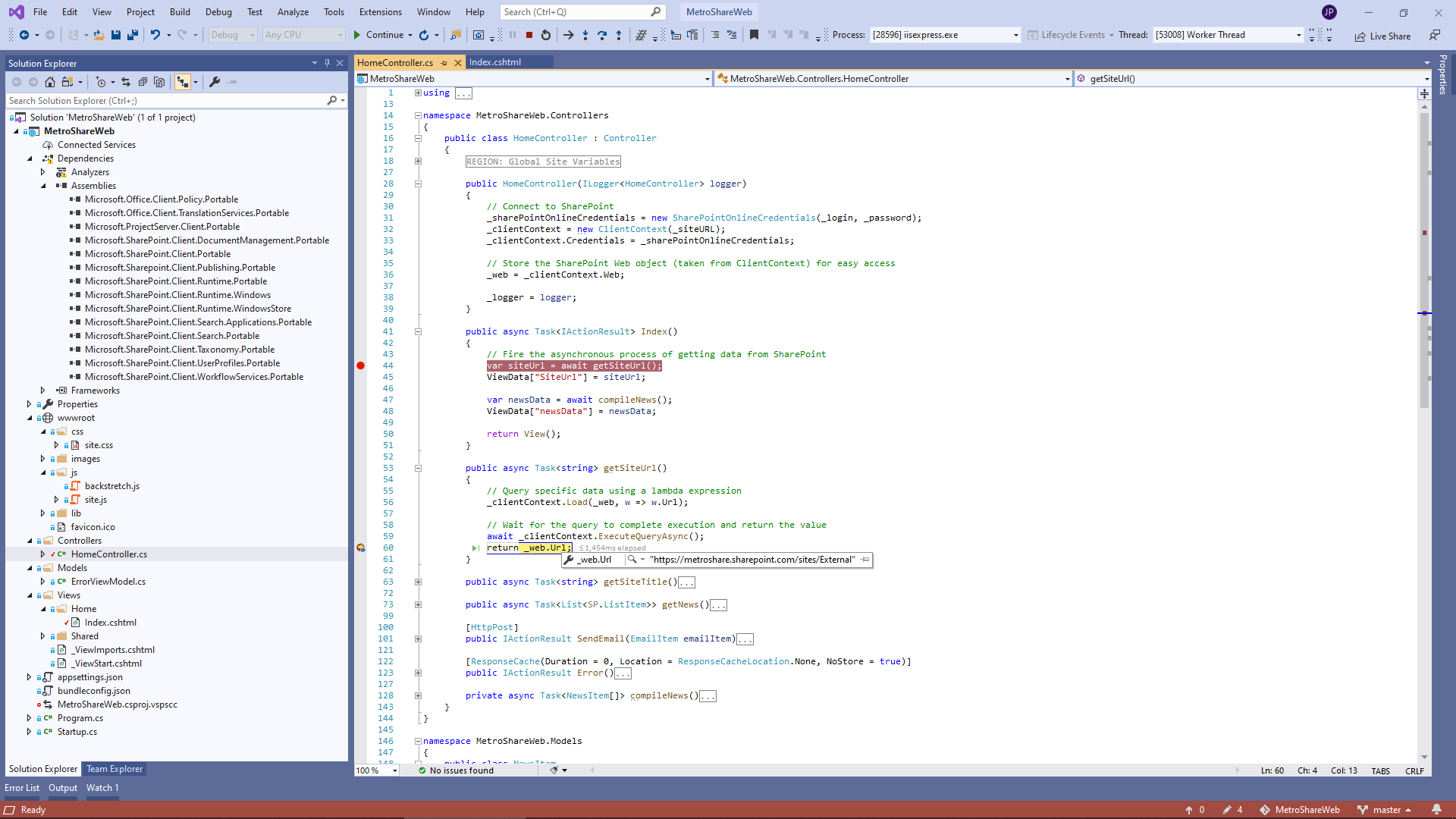The width and height of the screenshot is (1456, 819).
Task: Select Startup.cs in Solution Explorer
Action: point(77,732)
